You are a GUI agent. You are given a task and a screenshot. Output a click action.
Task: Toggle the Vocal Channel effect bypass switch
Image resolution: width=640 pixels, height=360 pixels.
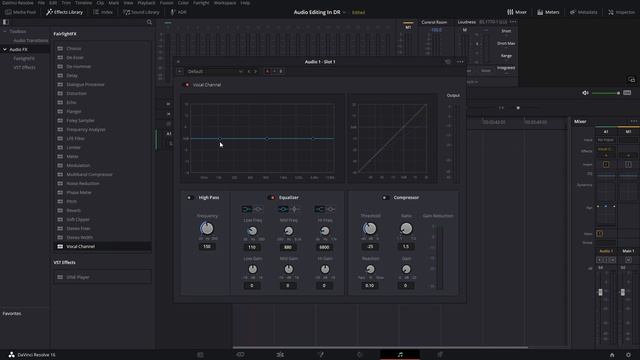coord(187,85)
